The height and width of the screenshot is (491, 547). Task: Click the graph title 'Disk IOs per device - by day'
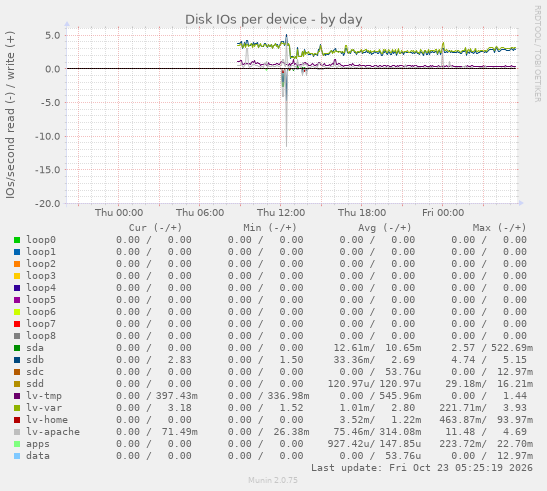pos(274,20)
